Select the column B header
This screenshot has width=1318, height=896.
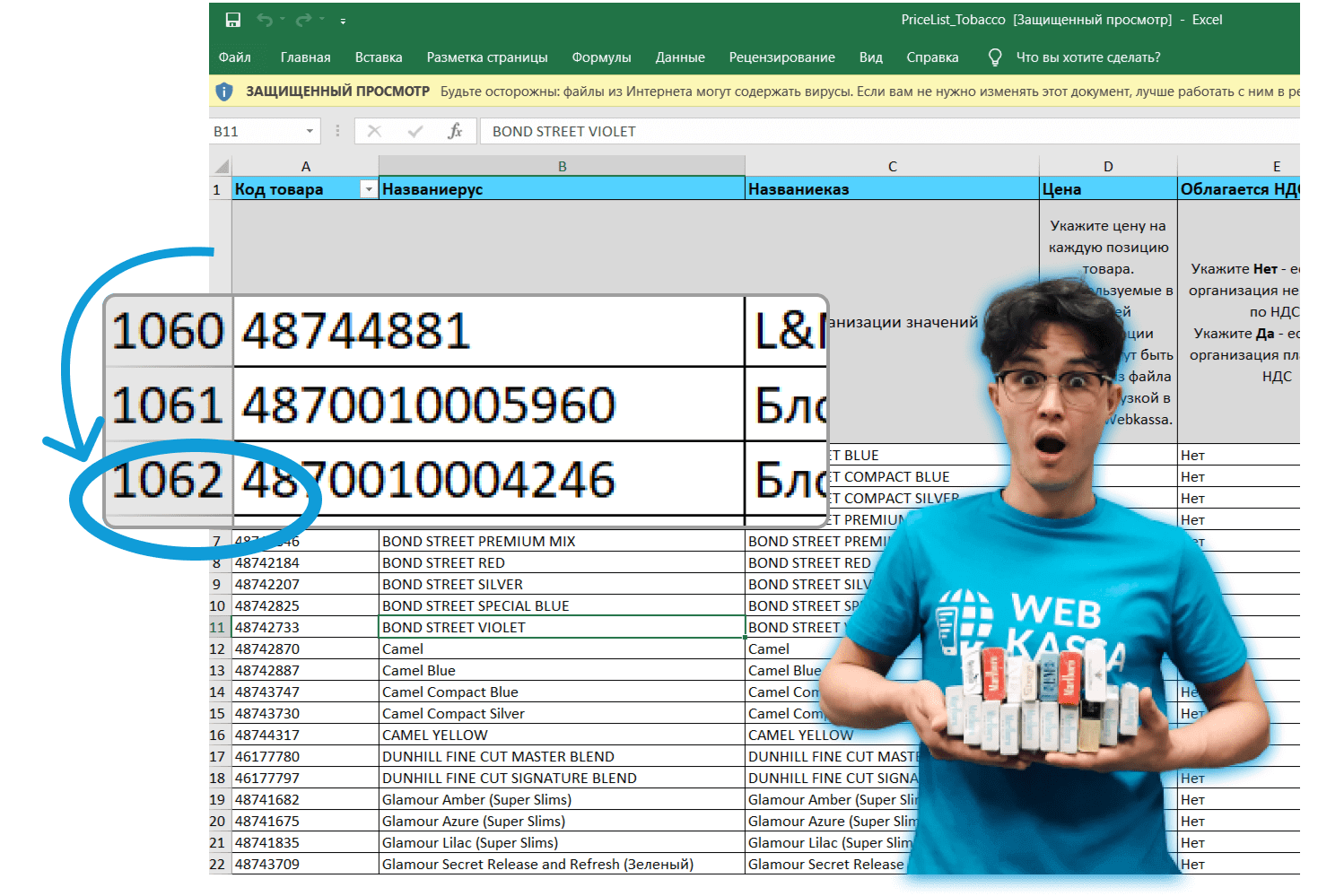(562, 166)
